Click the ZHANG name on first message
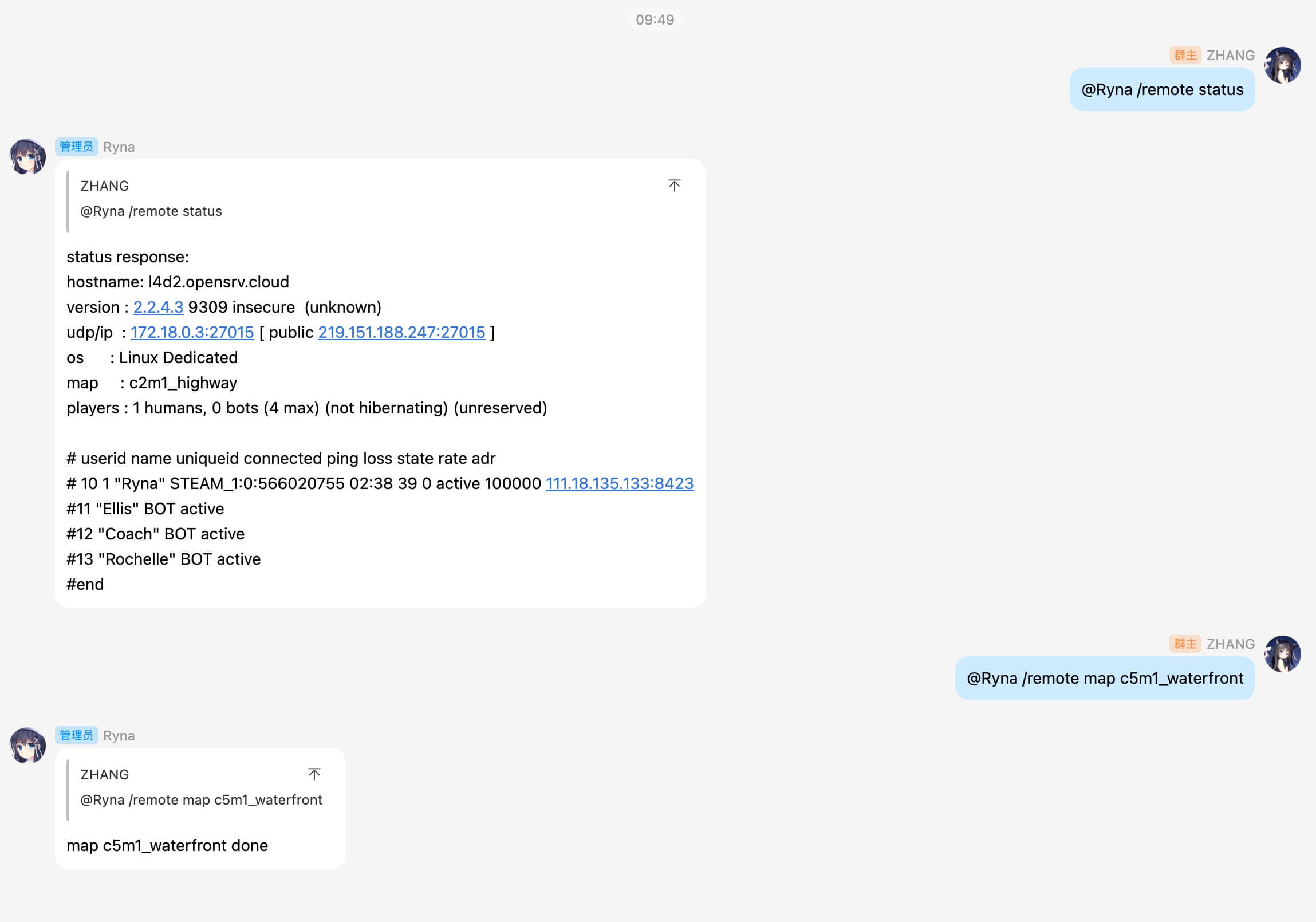Image resolution: width=1316 pixels, height=922 pixels. coord(1230,55)
